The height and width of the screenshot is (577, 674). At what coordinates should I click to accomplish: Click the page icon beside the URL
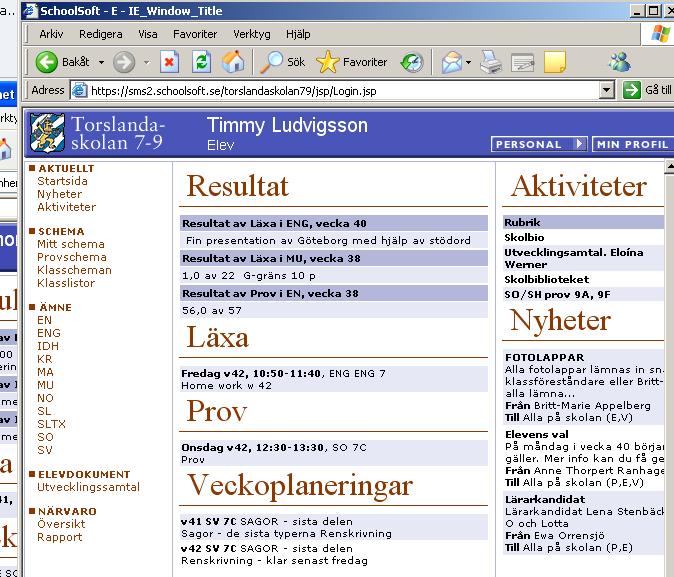tap(79, 90)
